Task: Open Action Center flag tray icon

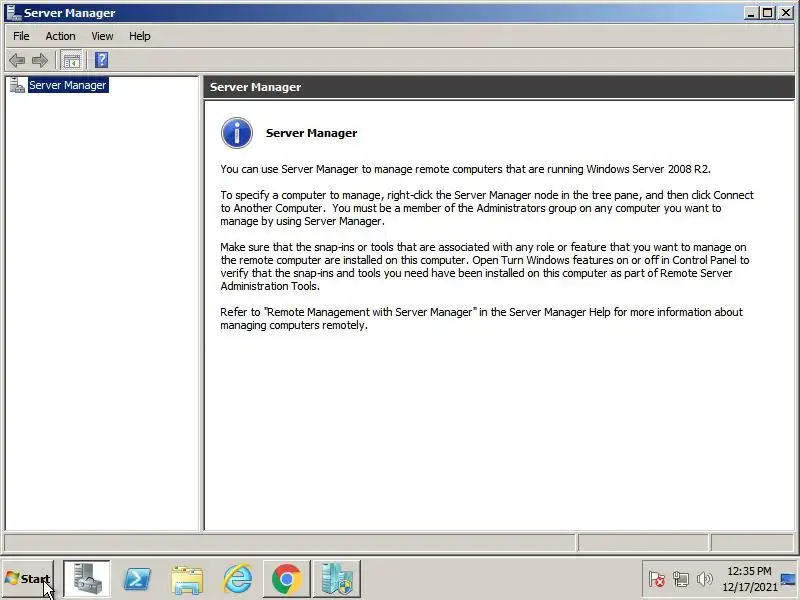Action: pos(657,579)
